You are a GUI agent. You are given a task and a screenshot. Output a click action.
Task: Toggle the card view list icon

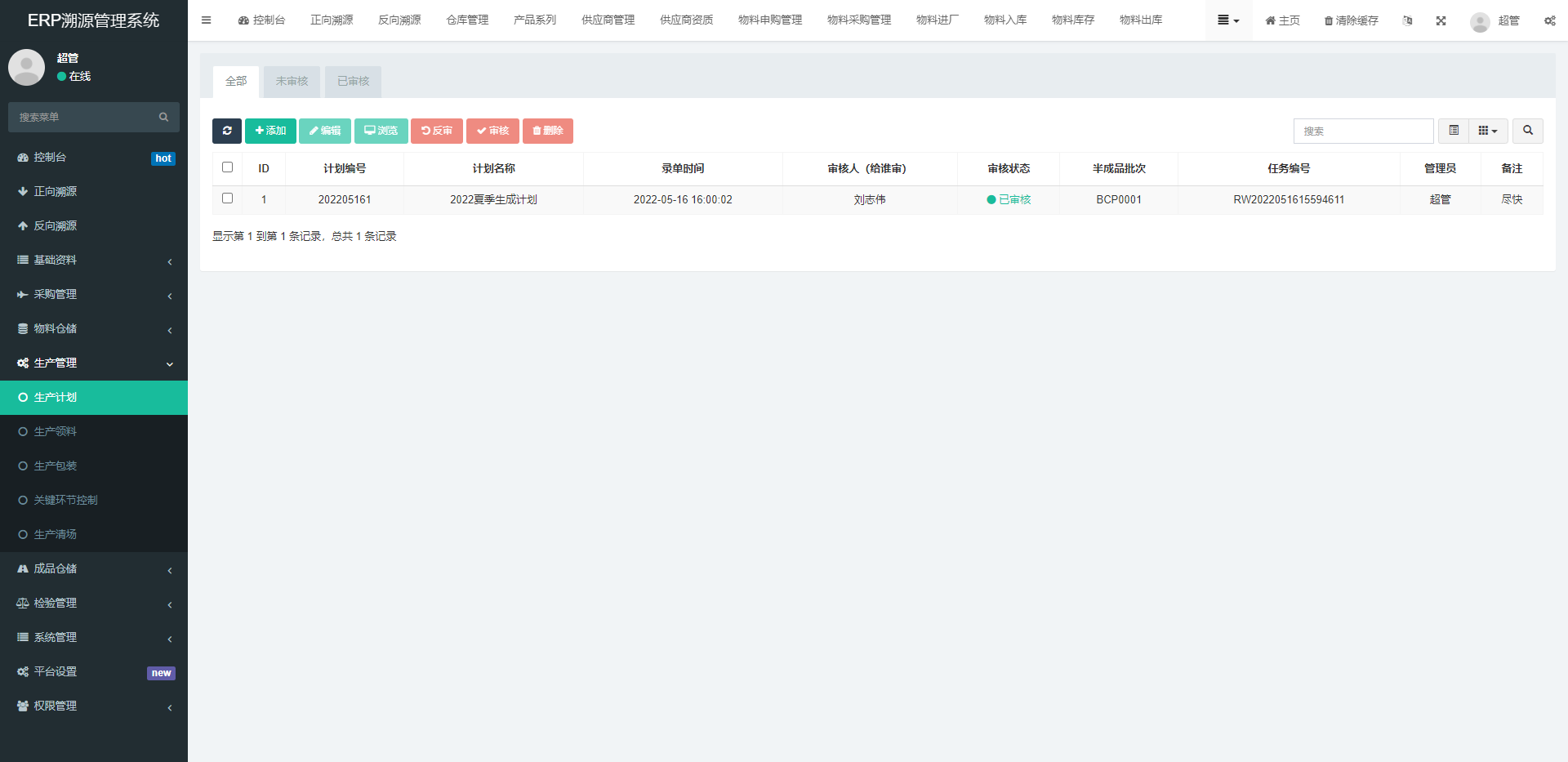tap(1454, 131)
